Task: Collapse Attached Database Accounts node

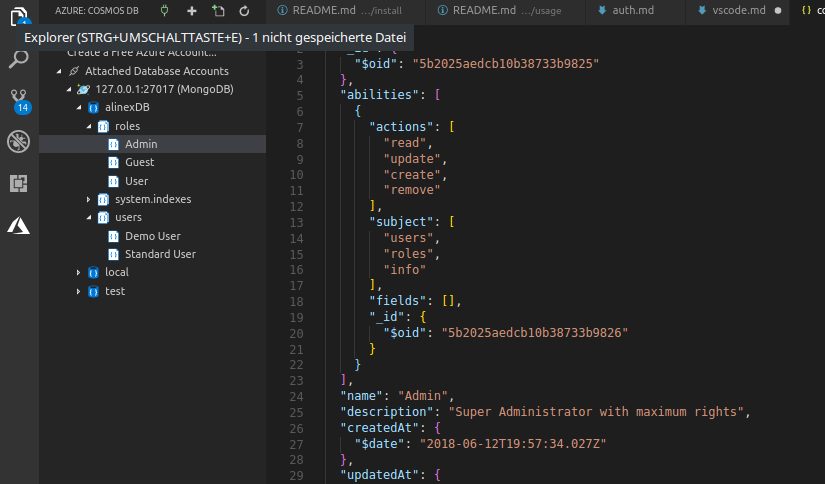Action: click(x=59, y=71)
